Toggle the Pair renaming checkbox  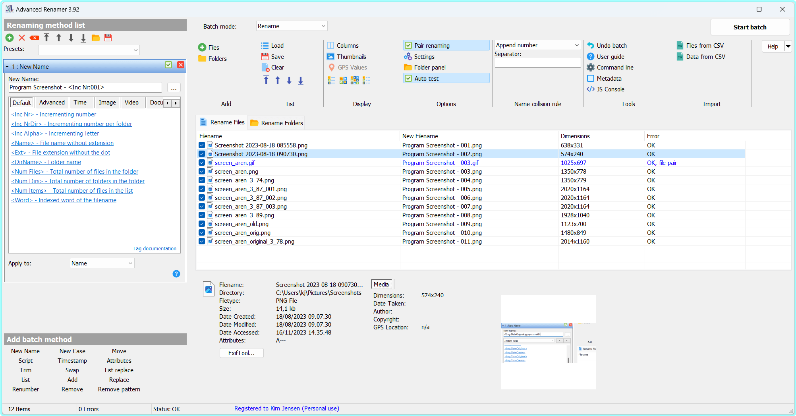pyautogui.click(x=409, y=46)
